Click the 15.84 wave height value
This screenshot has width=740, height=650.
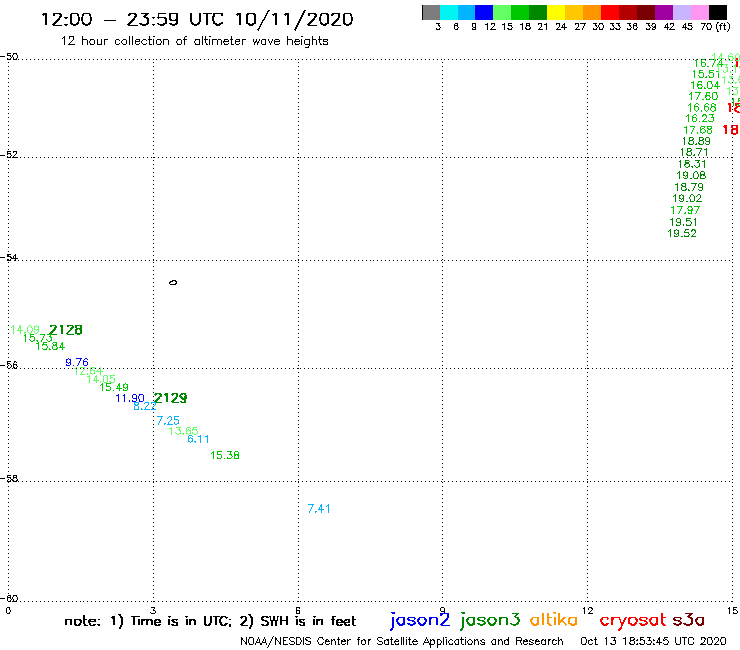(x=50, y=346)
